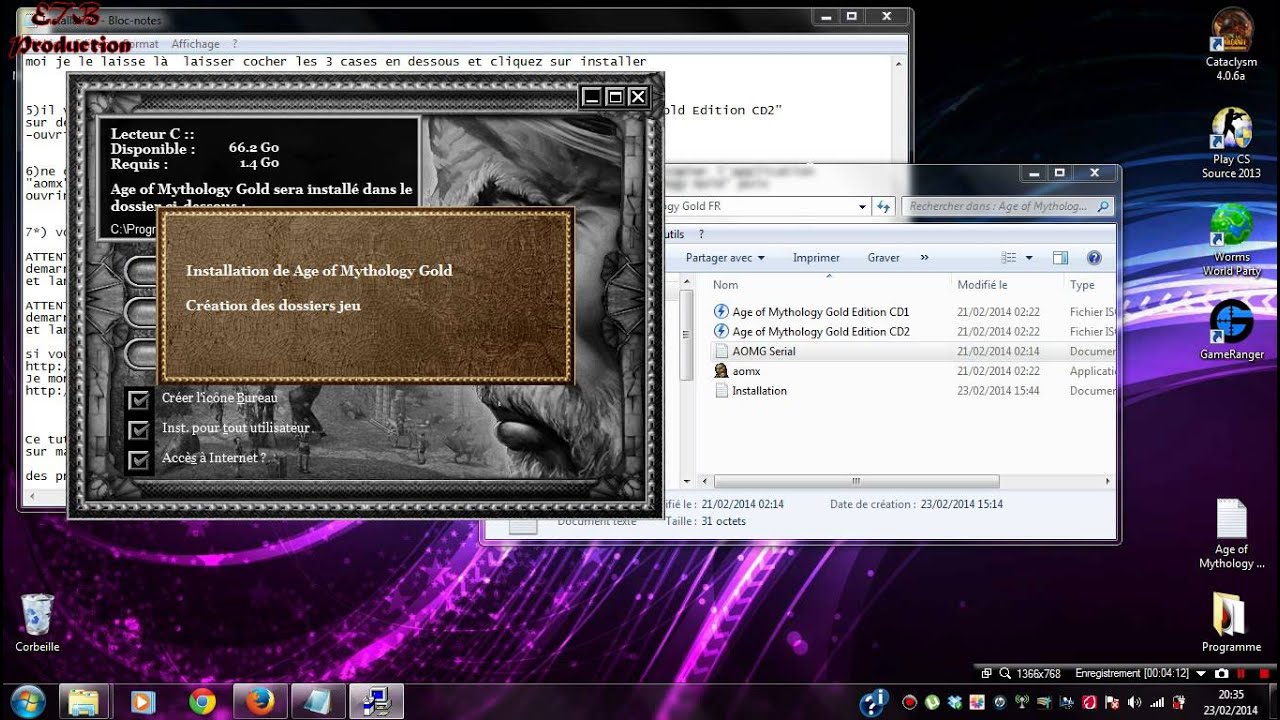Open the Windows Start menu
This screenshot has height=720, width=1280.
(27, 701)
